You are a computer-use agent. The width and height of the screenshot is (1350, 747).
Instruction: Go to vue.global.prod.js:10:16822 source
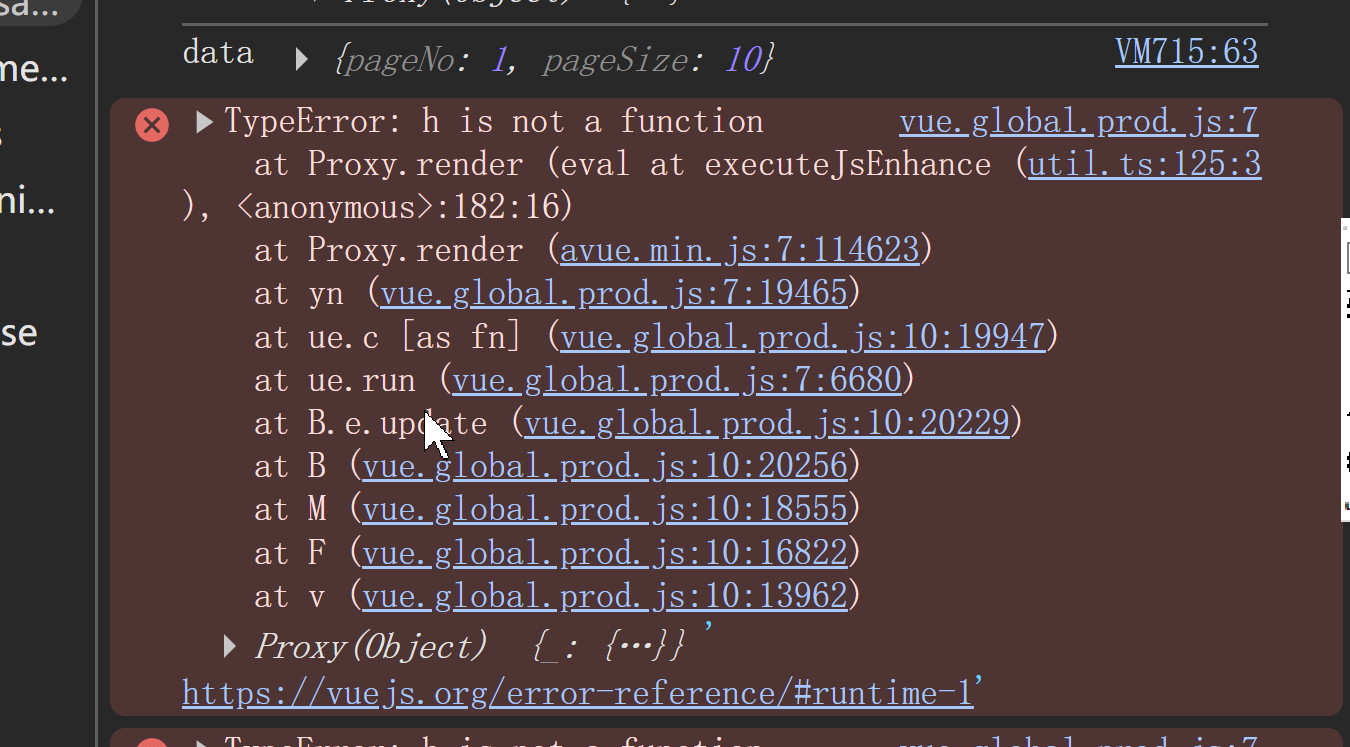coord(604,553)
